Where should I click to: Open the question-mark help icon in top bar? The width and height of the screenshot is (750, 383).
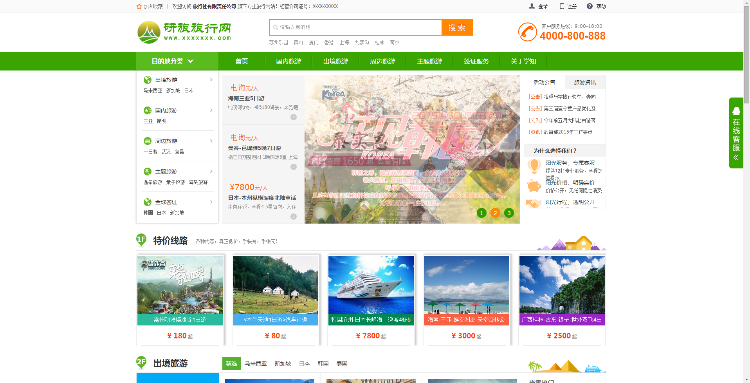click(590, 6)
